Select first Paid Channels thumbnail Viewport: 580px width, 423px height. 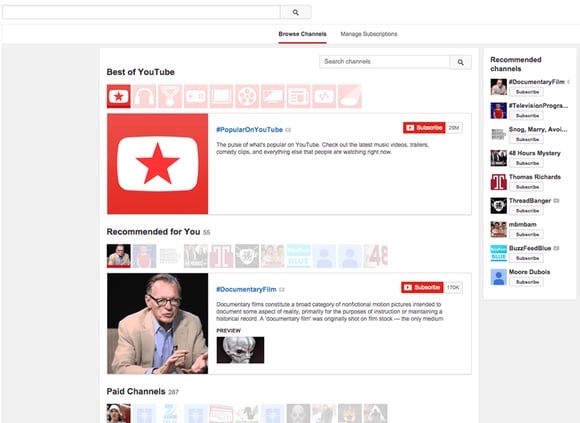[x=118, y=413]
